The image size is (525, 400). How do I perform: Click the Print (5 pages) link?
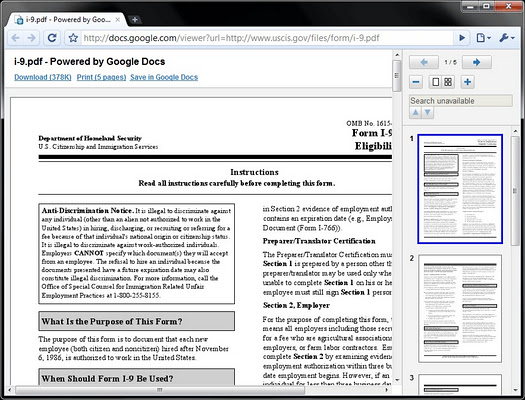[101, 77]
